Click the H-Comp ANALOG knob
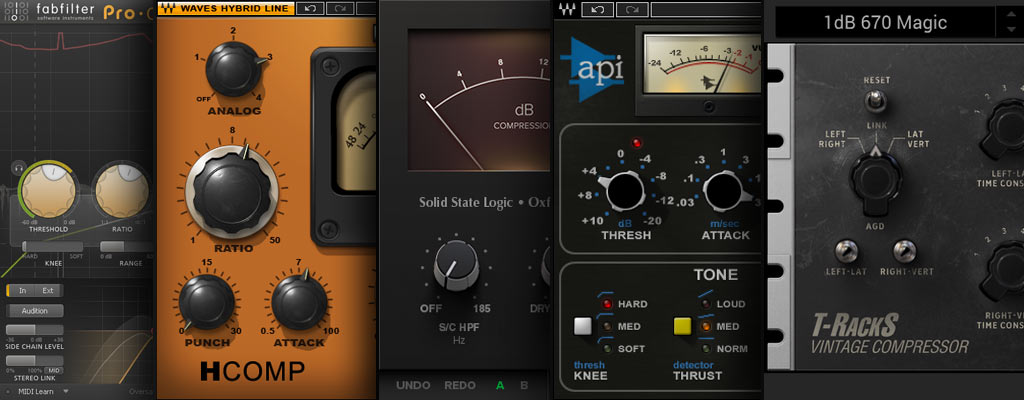The height and width of the screenshot is (400, 1024). coord(232,69)
